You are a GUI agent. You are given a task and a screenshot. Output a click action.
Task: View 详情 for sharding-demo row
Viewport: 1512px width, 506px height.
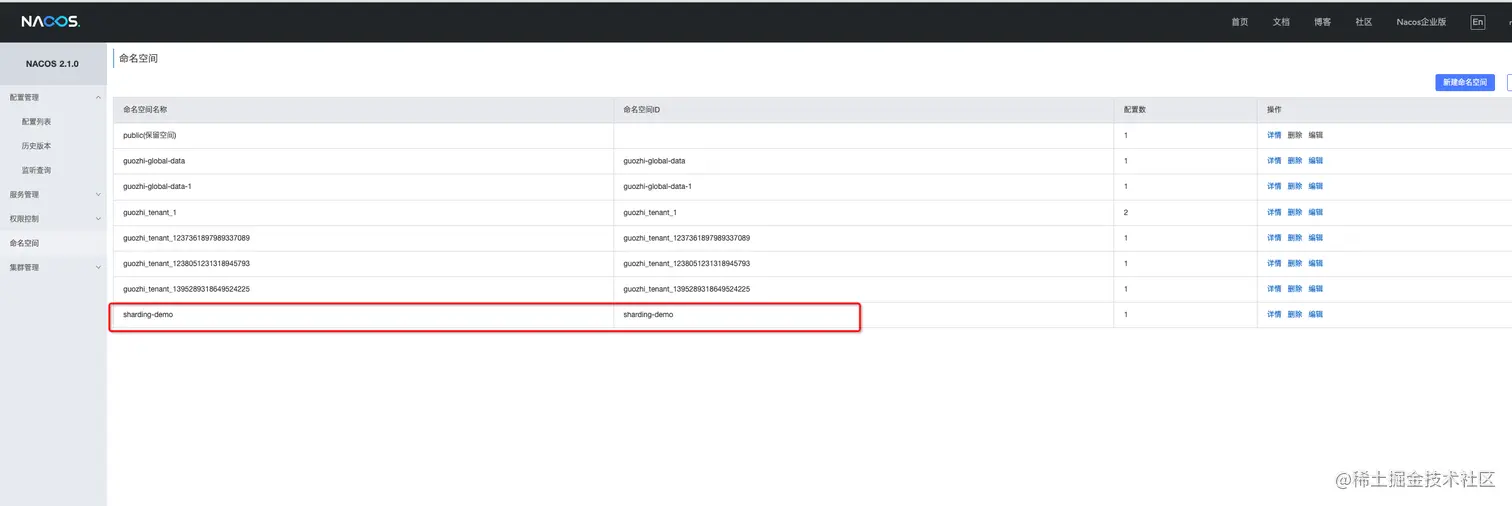[1274, 314]
